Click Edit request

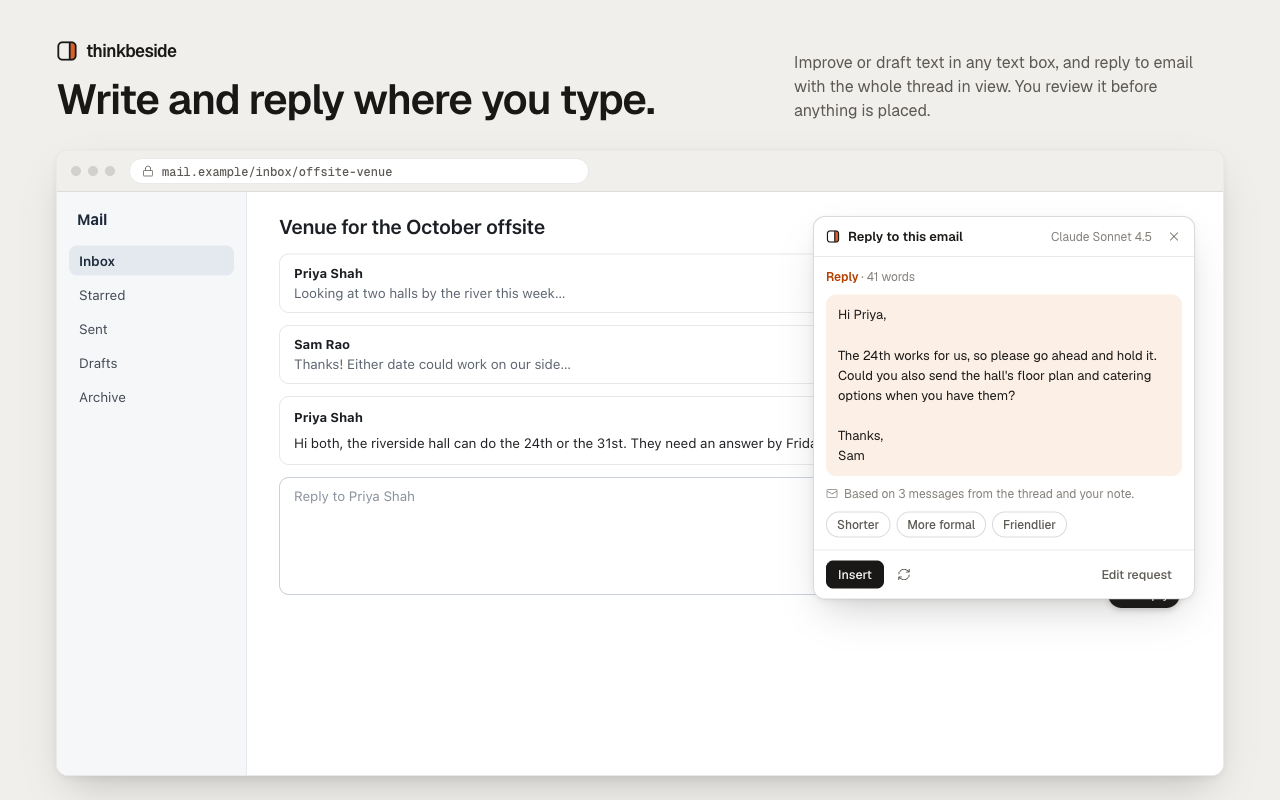coord(1136,575)
